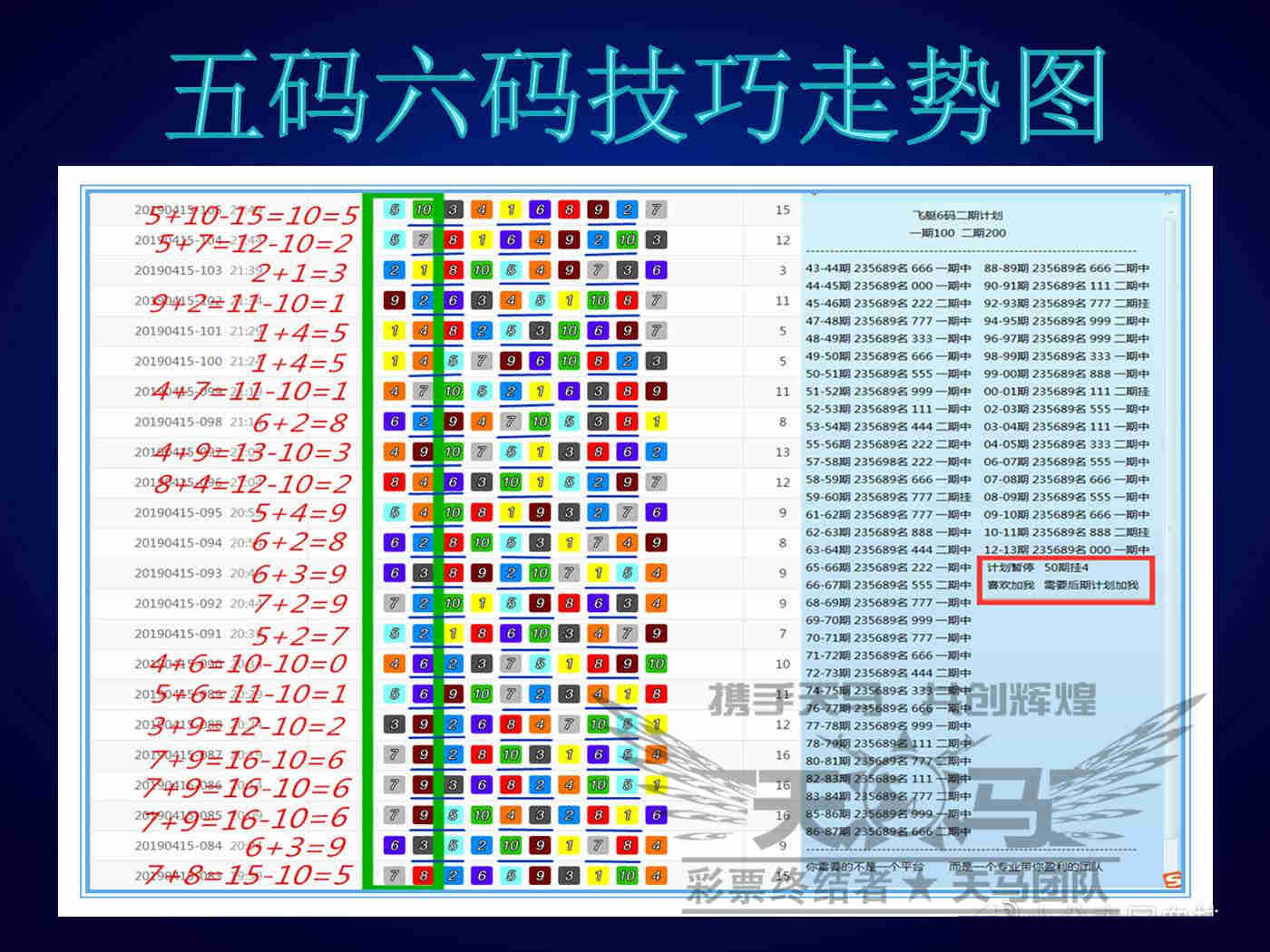1270x952 pixels.
Task: Click plan entry 63-64期 235689名 444
Action: (x=888, y=549)
